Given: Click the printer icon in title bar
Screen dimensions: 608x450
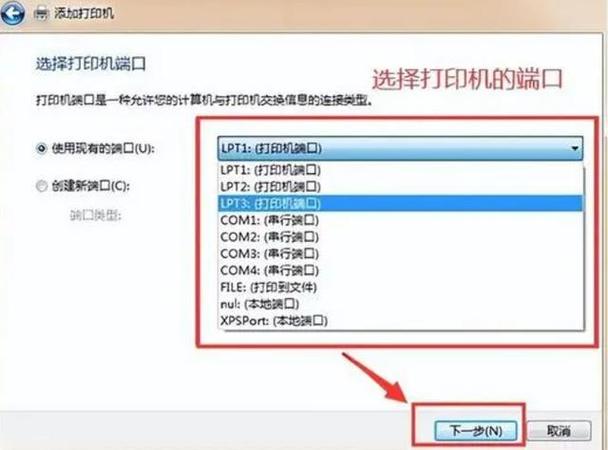Looking at the screenshot, I should click(41, 14).
